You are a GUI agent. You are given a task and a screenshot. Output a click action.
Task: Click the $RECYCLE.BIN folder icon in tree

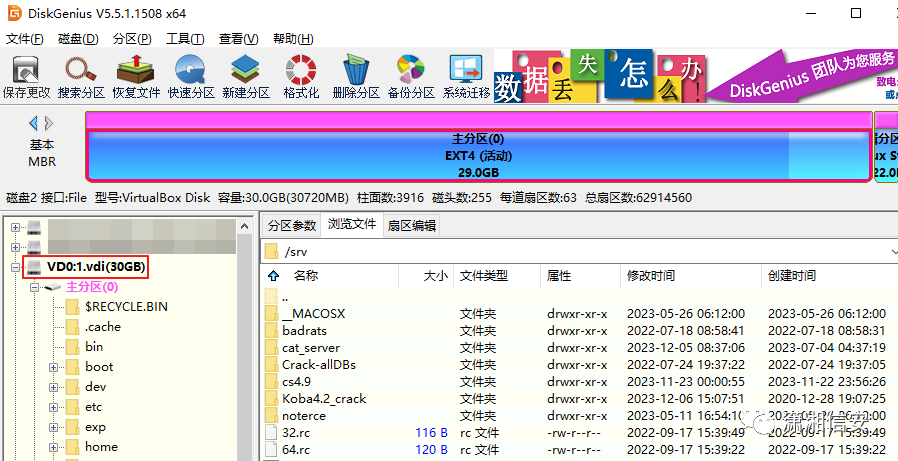point(73,307)
